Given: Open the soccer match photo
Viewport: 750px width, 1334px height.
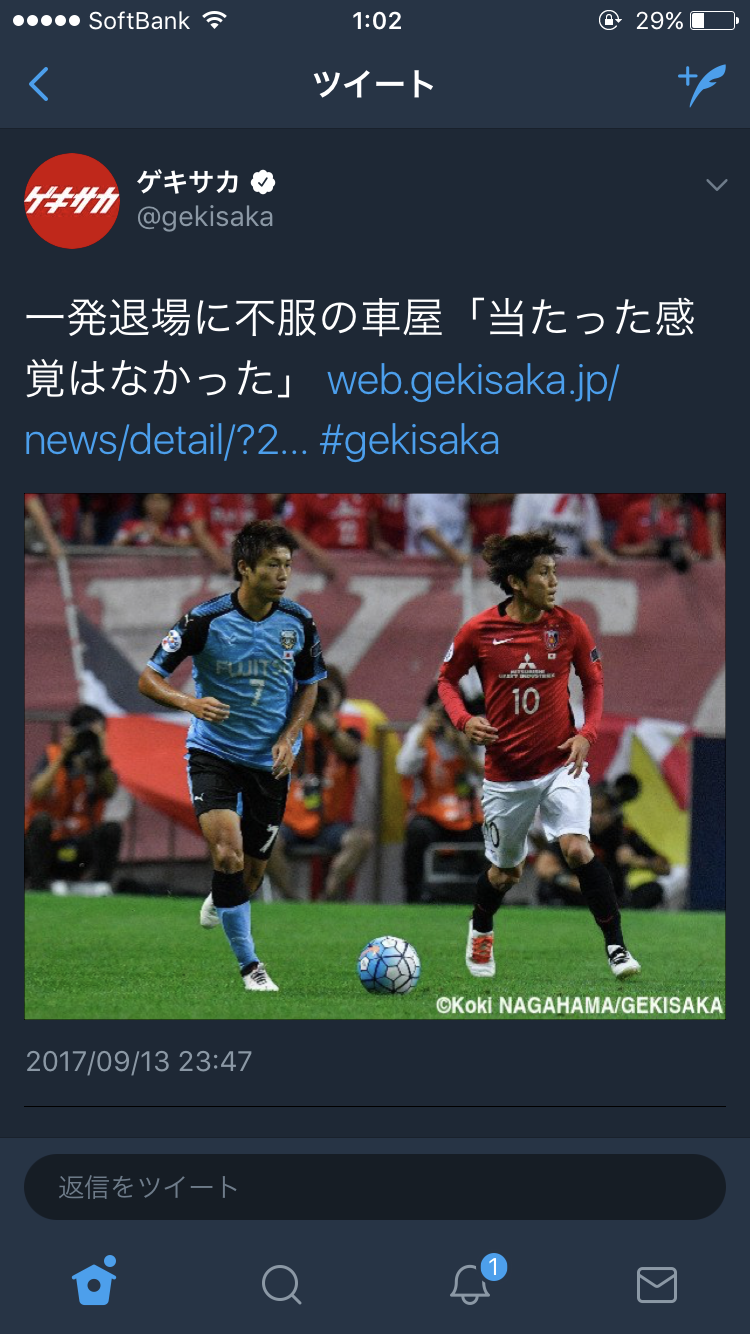Looking at the screenshot, I should click(x=375, y=756).
